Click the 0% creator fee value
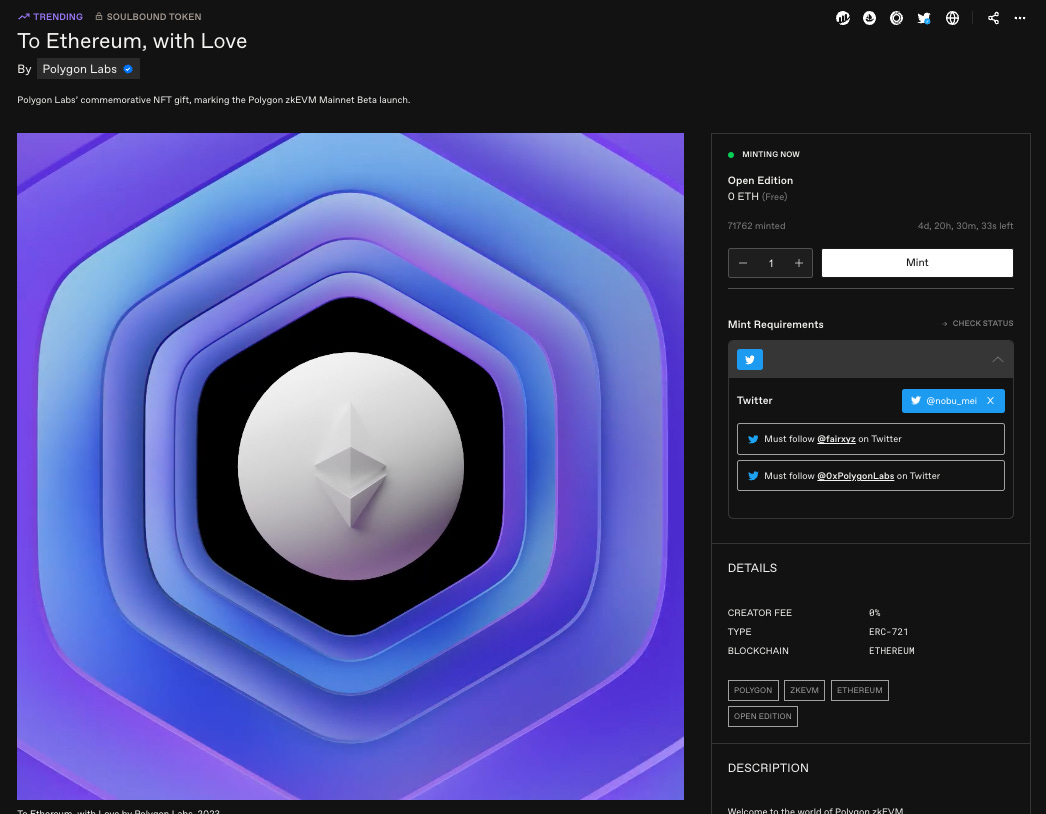The height and width of the screenshot is (814, 1046). 875,613
